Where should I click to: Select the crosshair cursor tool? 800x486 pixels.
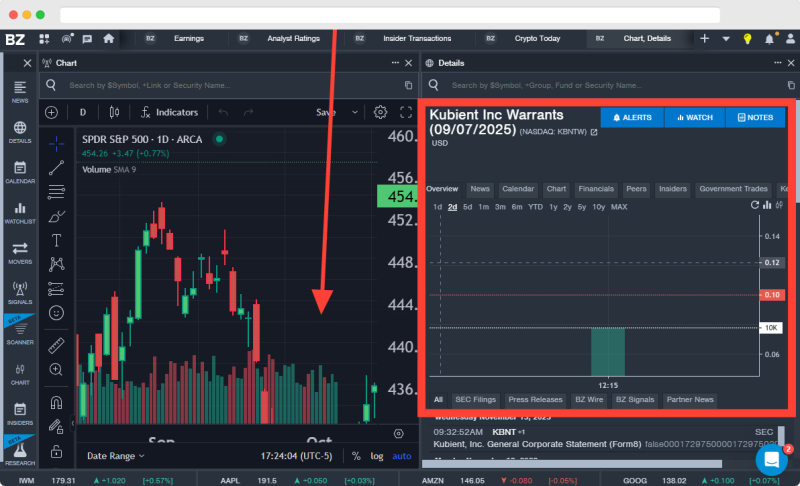[56, 144]
